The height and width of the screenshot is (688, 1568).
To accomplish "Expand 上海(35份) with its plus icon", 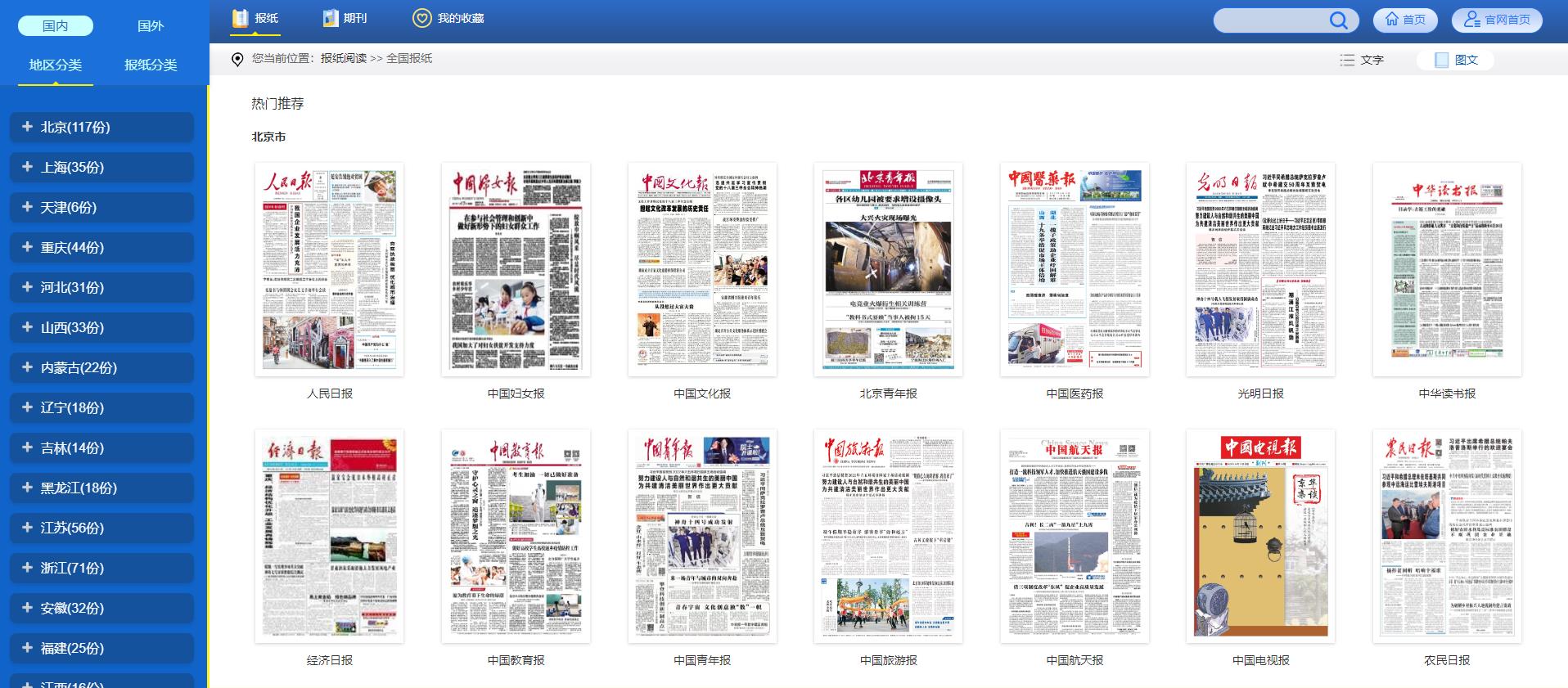I will 27,167.
